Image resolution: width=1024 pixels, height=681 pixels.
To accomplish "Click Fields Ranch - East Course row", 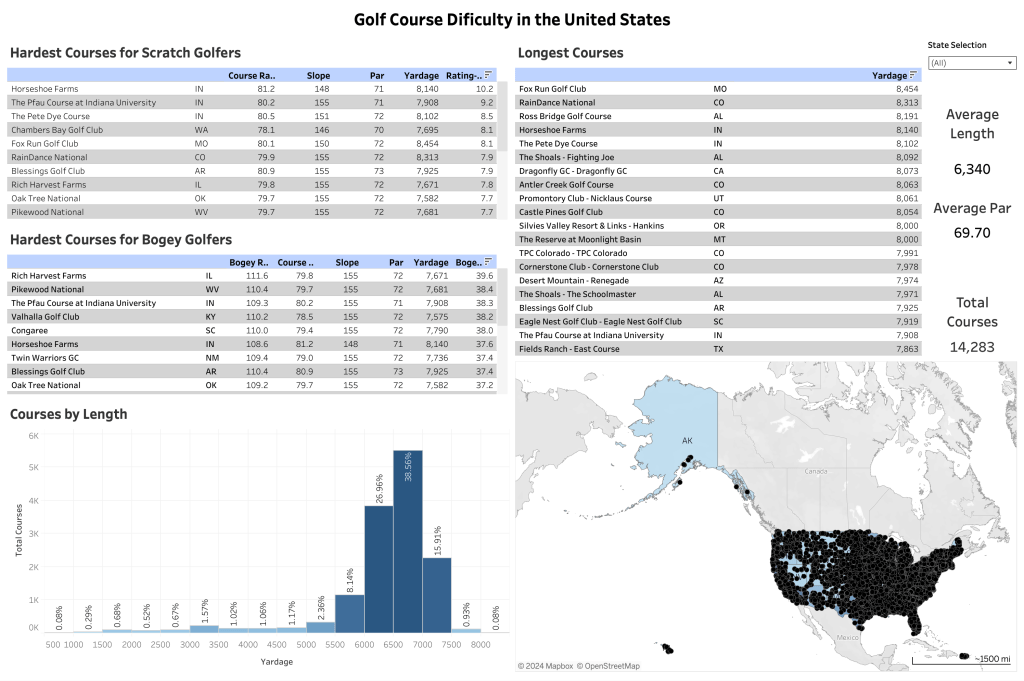I will [x=568, y=349].
